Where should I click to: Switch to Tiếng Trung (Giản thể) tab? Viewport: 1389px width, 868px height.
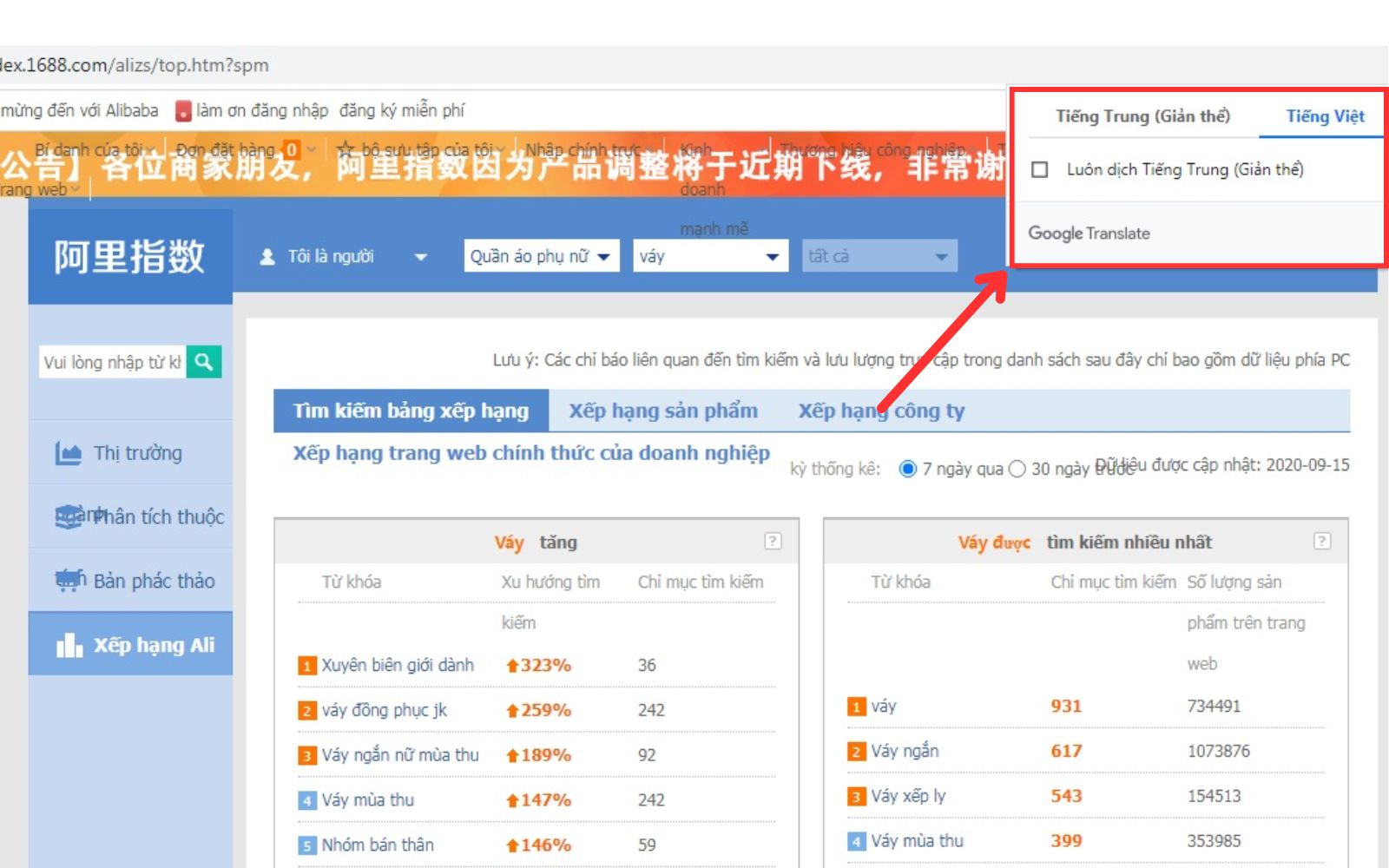[x=1142, y=116]
